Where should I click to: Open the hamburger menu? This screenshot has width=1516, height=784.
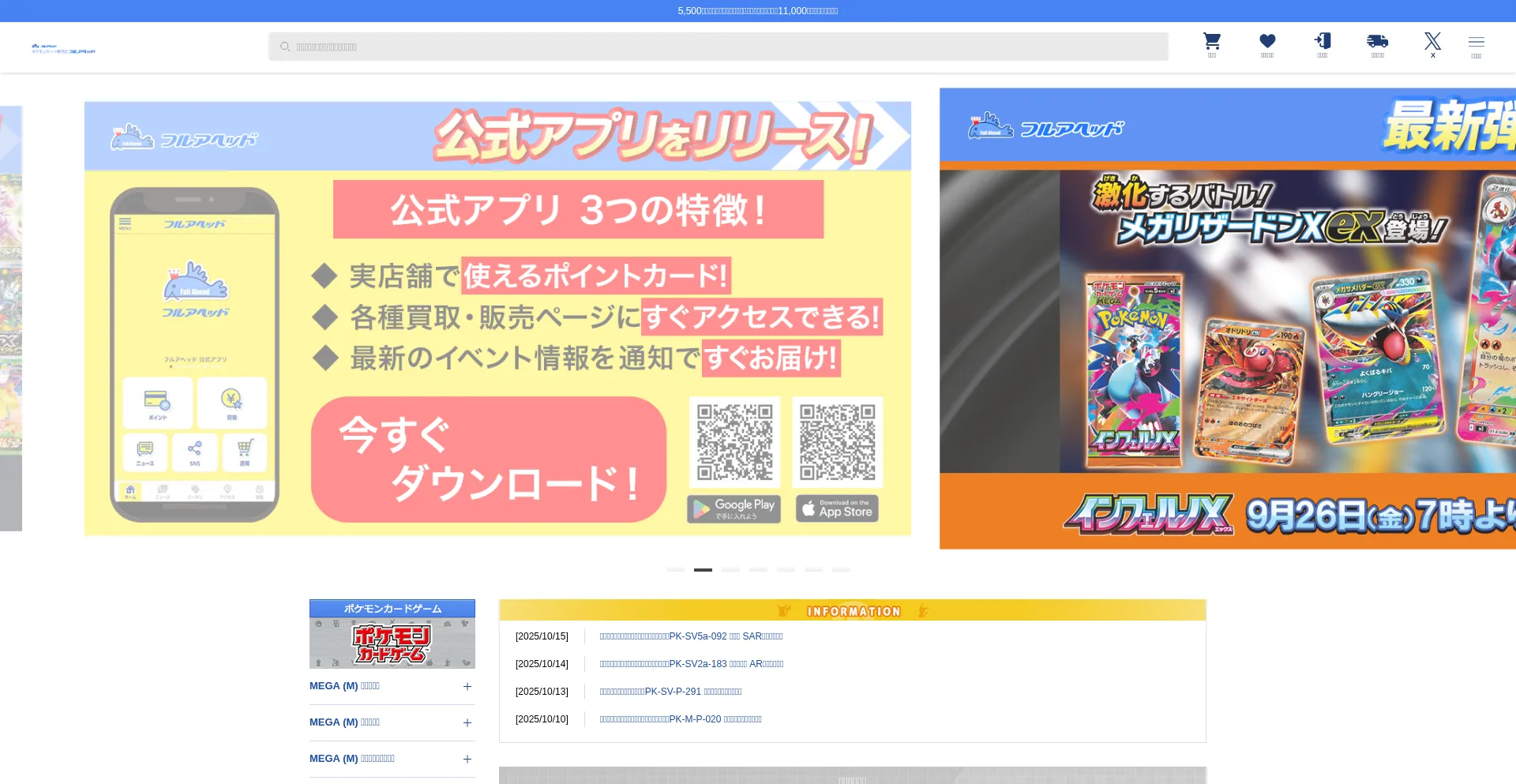point(1476,44)
